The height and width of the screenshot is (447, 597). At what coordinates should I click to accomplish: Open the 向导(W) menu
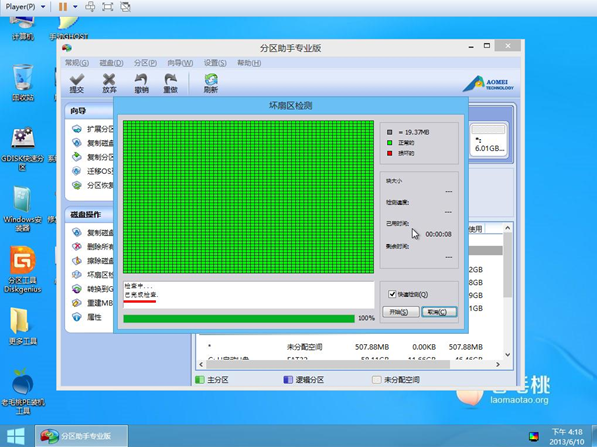(180, 63)
